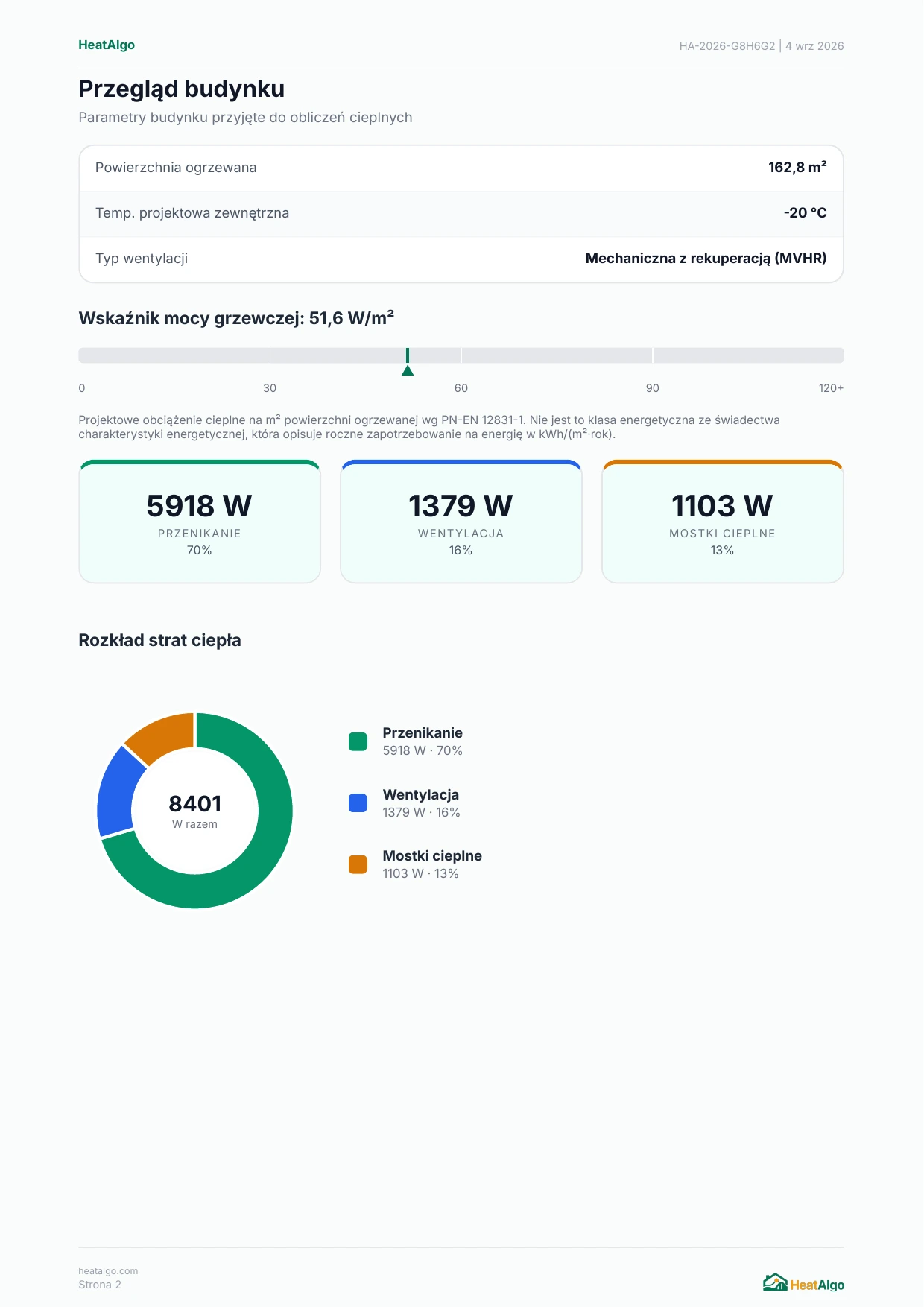Image resolution: width=924 pixels, height=1307 pixels.
Task: Select the 5918 W Przenikanie card
Action: point(200,522)
